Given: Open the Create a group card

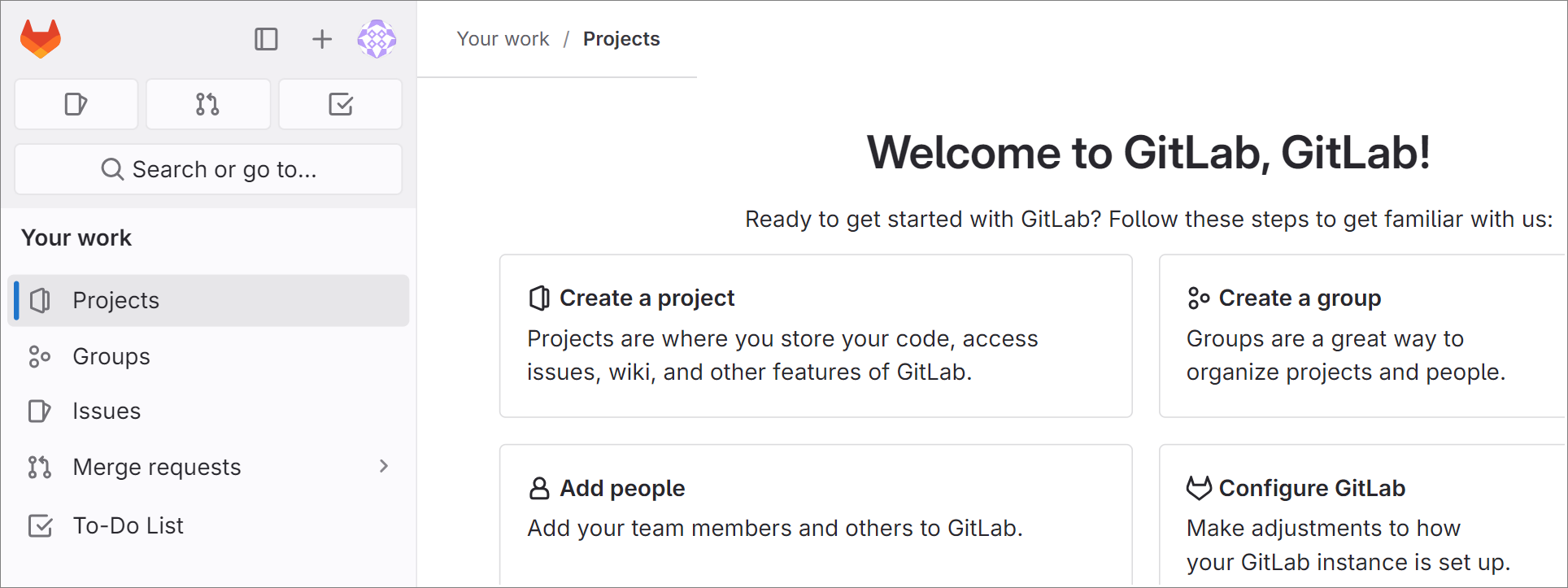Looking at the screenshot, I should tap(1363, 336).
